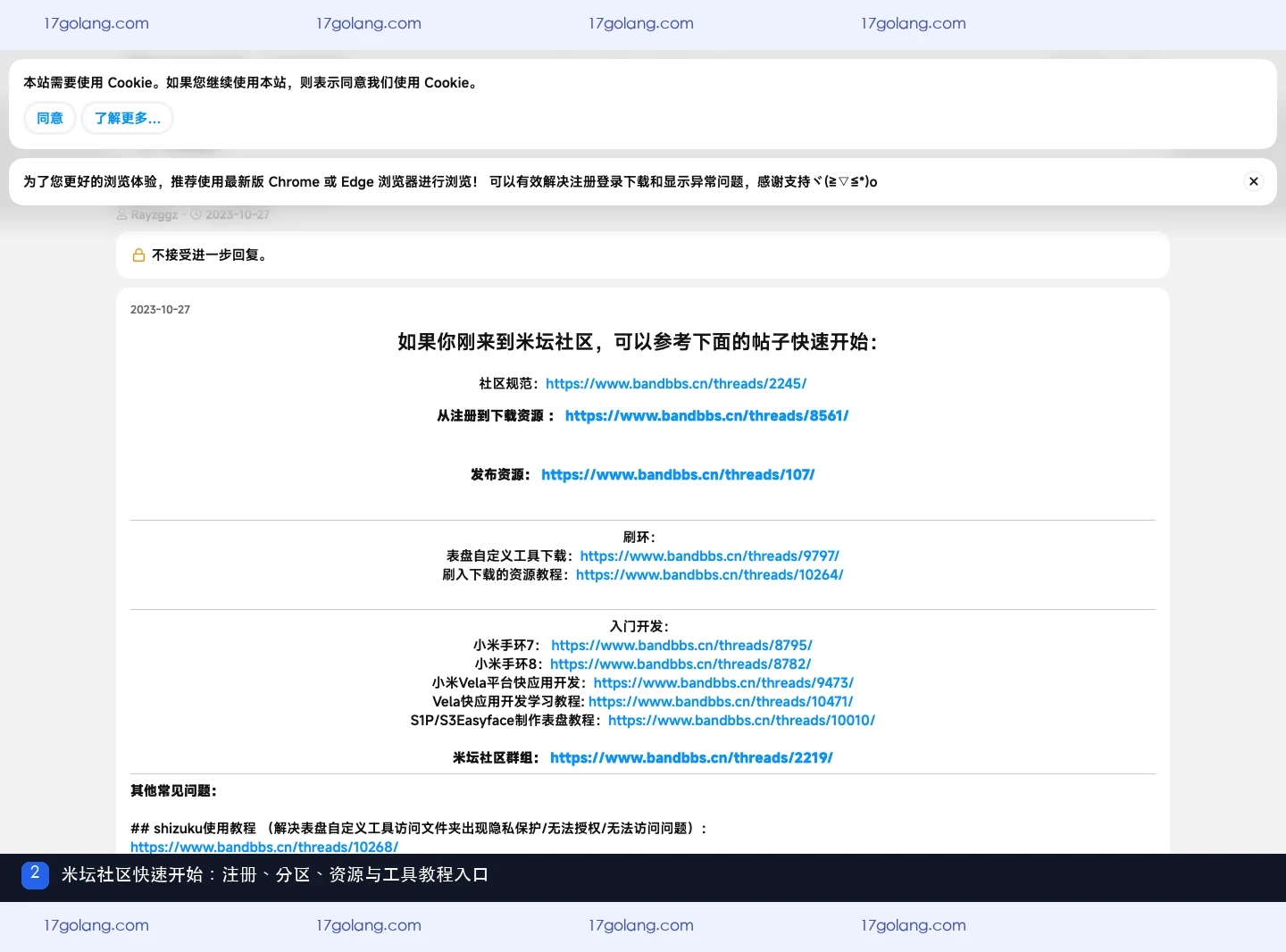Click the 同意 cookie consent button
The width and height of the screenshot is (1286, 952).
pos(50,118)
